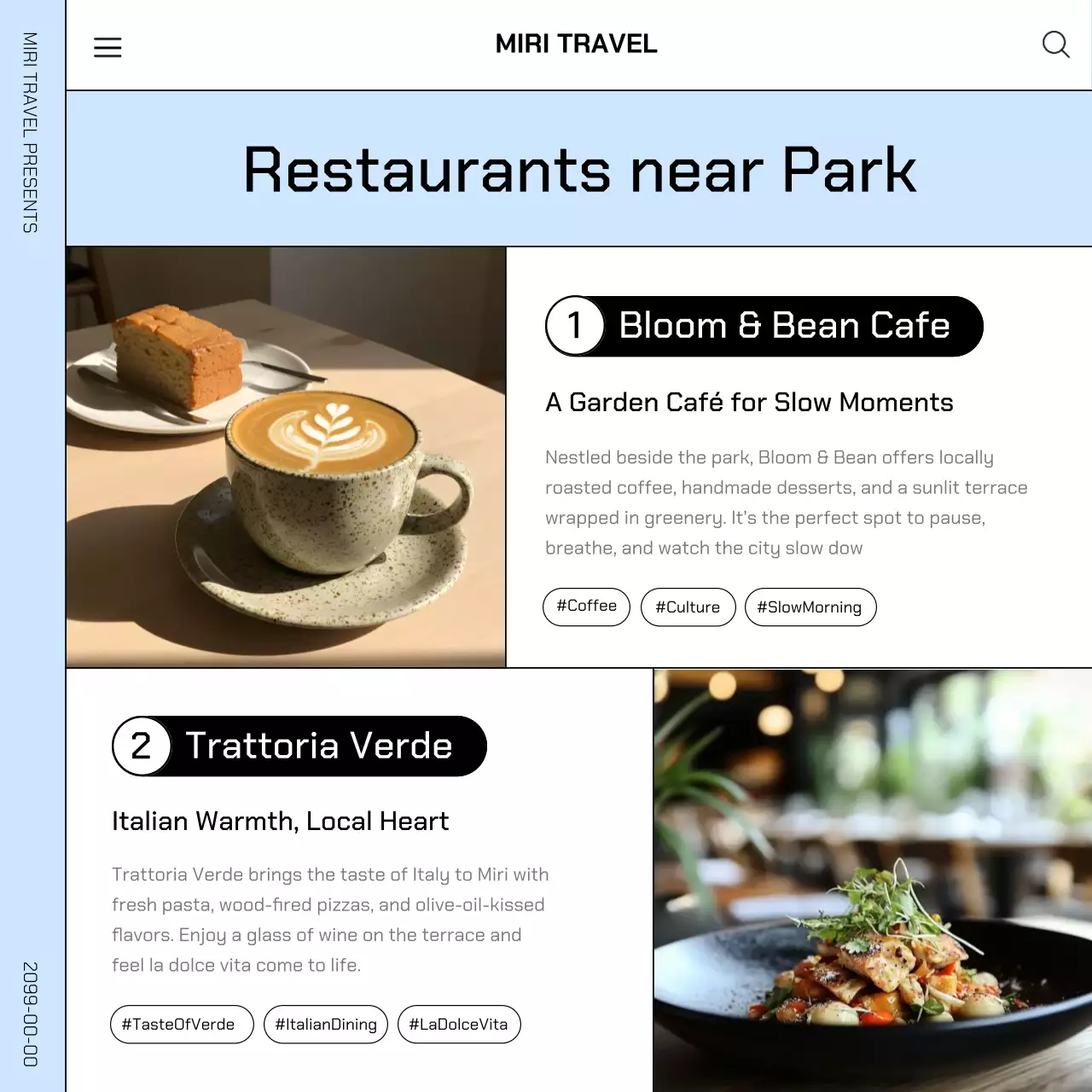The image size is (1092, 1092).
Task: Select the number 1 badge icon
Action: coord(575,325)
